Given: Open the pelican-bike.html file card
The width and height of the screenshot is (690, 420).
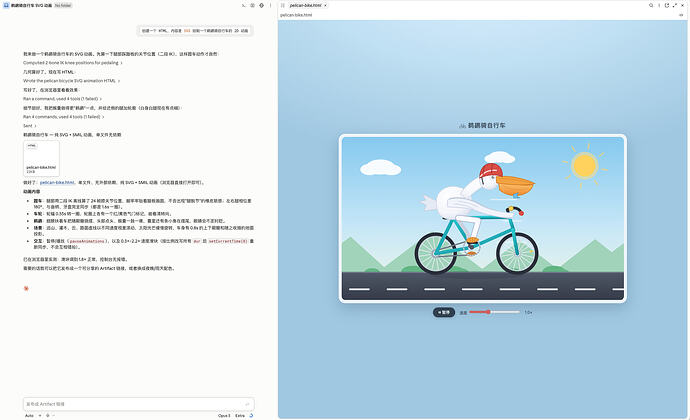Looking at the screenshot, I should click(x=41, y=158).
